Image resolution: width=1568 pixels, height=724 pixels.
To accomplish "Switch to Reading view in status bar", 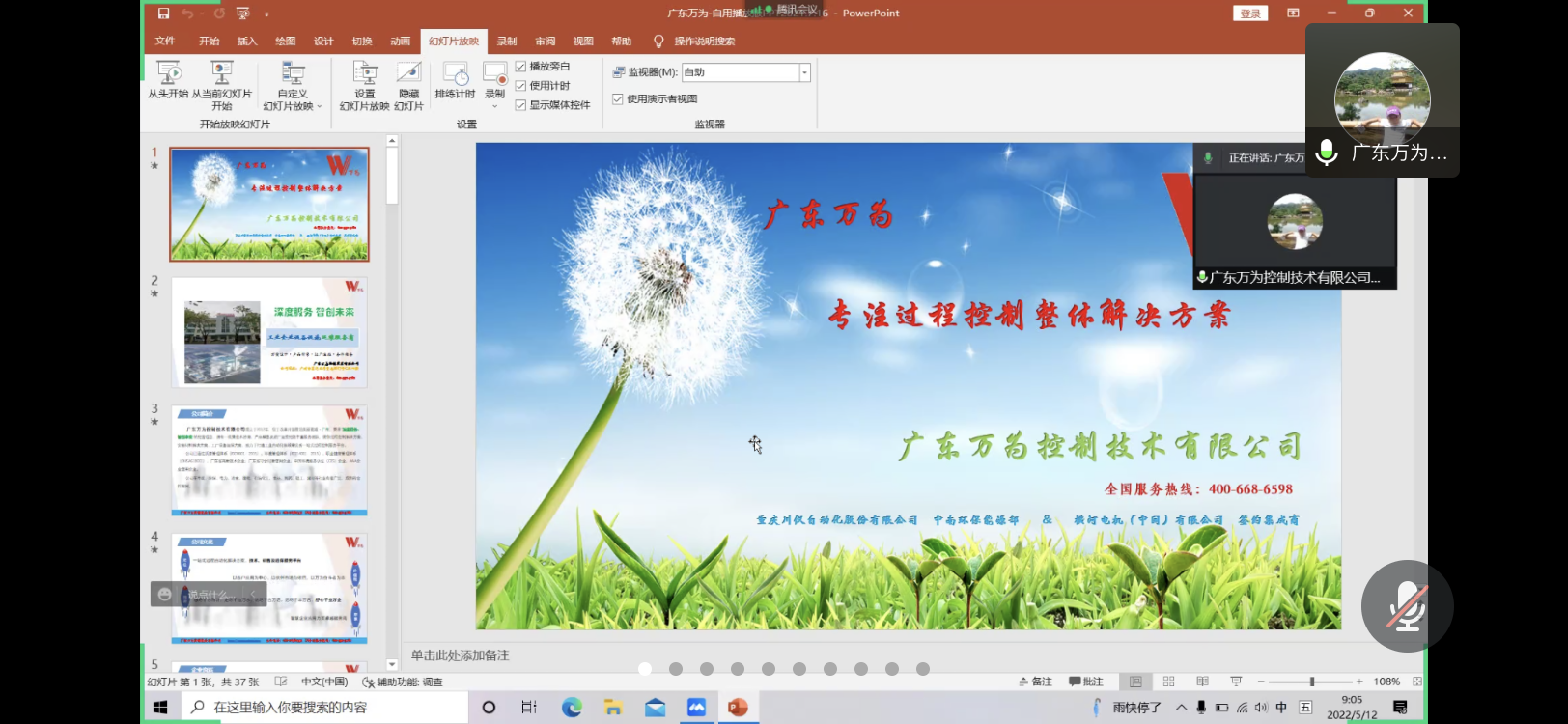I will click(x=1202, y=682).
